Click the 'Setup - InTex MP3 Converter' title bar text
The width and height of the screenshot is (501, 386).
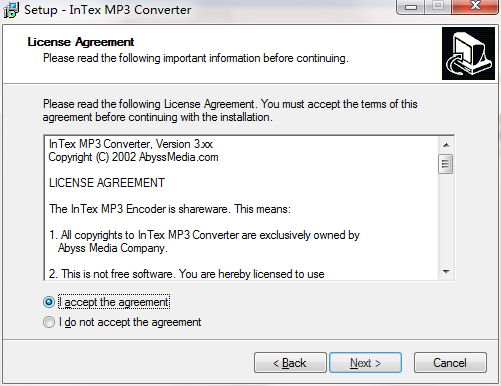pyautogui.click(x=108, y=10)
